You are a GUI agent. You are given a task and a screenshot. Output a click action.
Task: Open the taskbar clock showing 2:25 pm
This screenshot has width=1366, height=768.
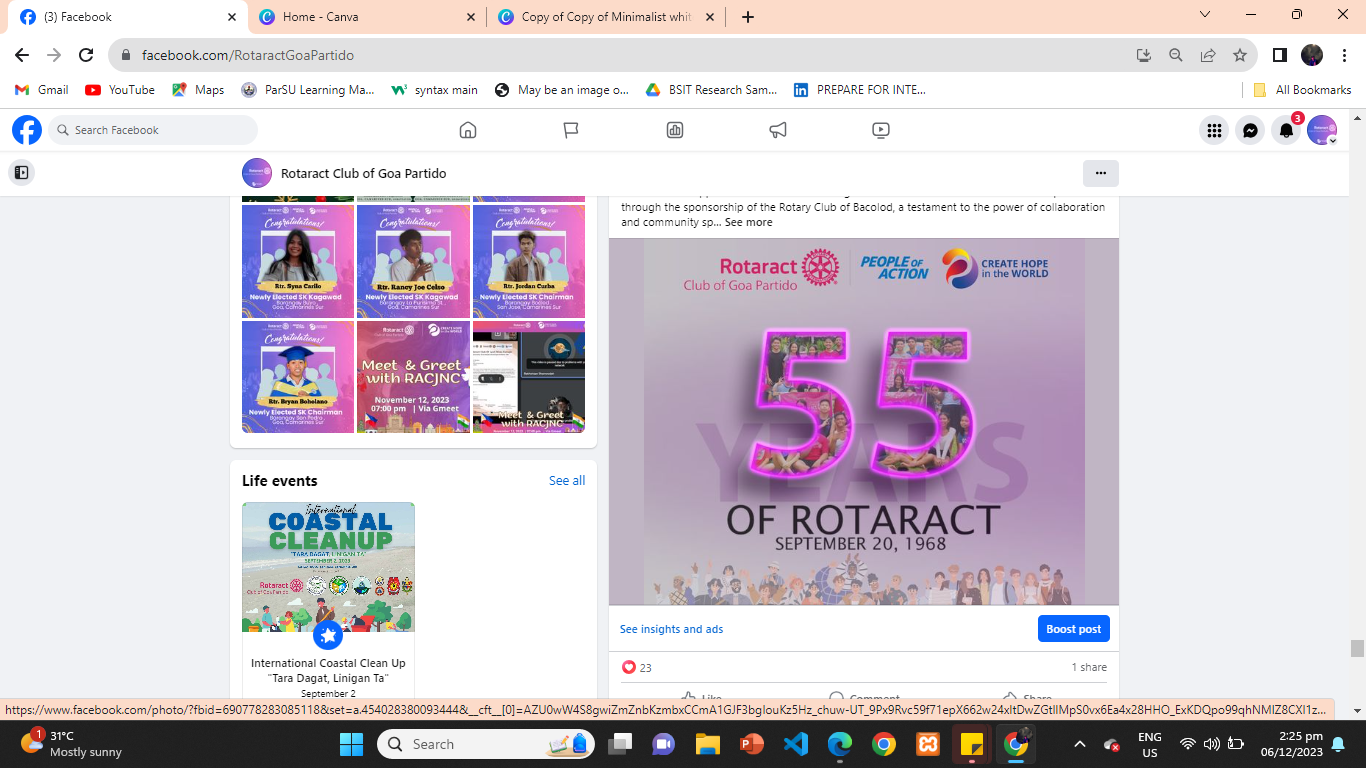[x=1292, y=744]
